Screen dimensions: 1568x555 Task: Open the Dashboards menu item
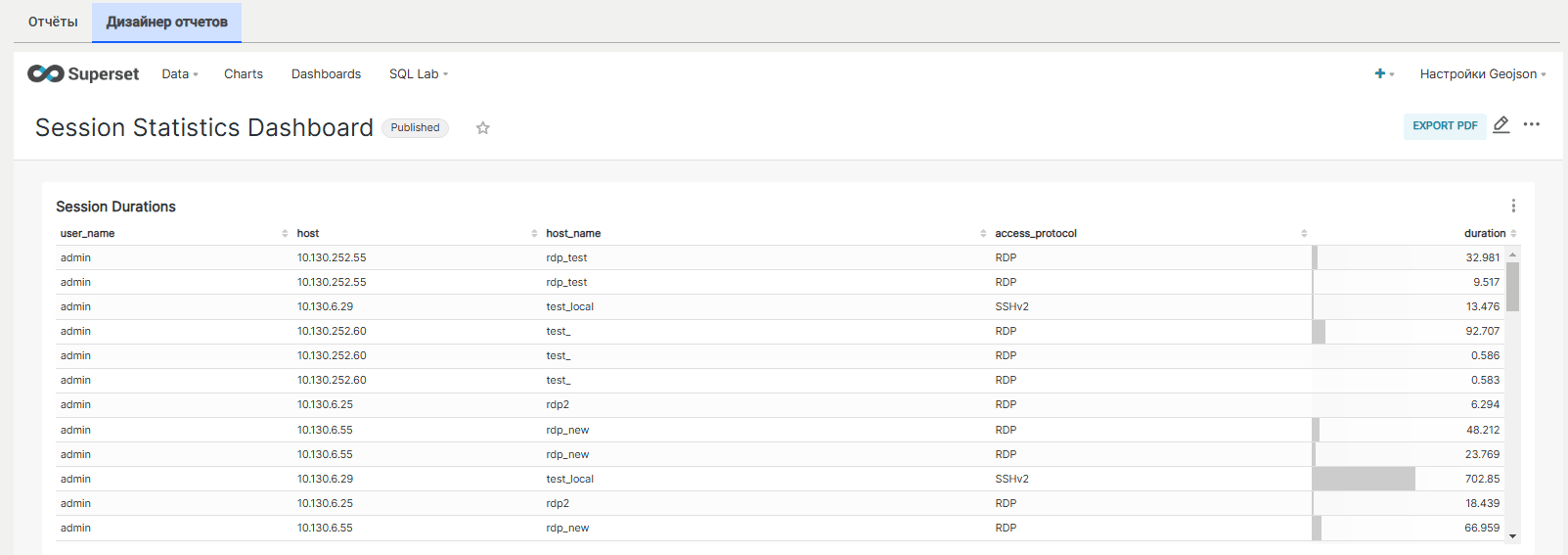pos(326,73)
